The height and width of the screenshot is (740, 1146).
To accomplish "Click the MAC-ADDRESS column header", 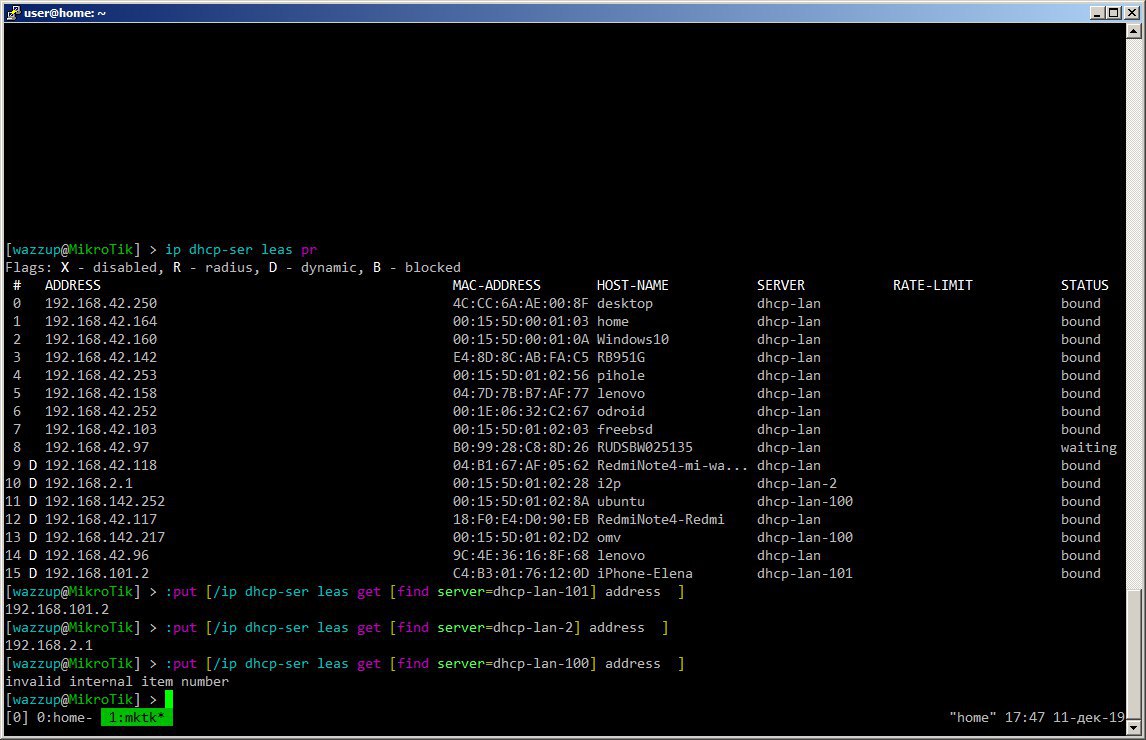I will click(x=496, y=285).
